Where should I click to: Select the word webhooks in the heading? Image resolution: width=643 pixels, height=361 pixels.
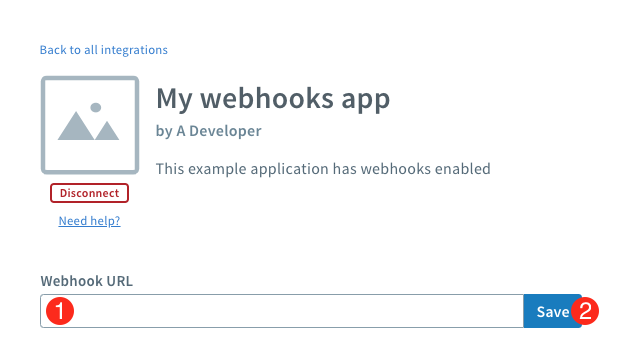(267, 98)
